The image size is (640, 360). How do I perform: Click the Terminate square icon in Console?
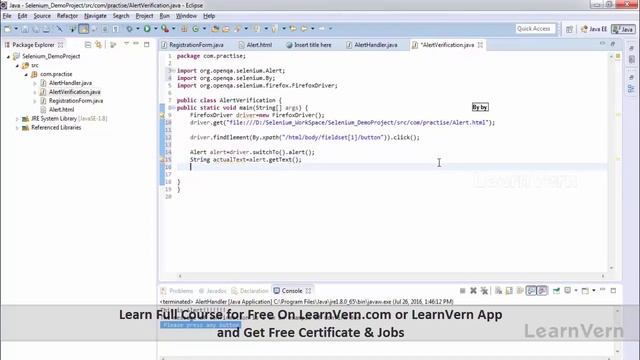462,291
